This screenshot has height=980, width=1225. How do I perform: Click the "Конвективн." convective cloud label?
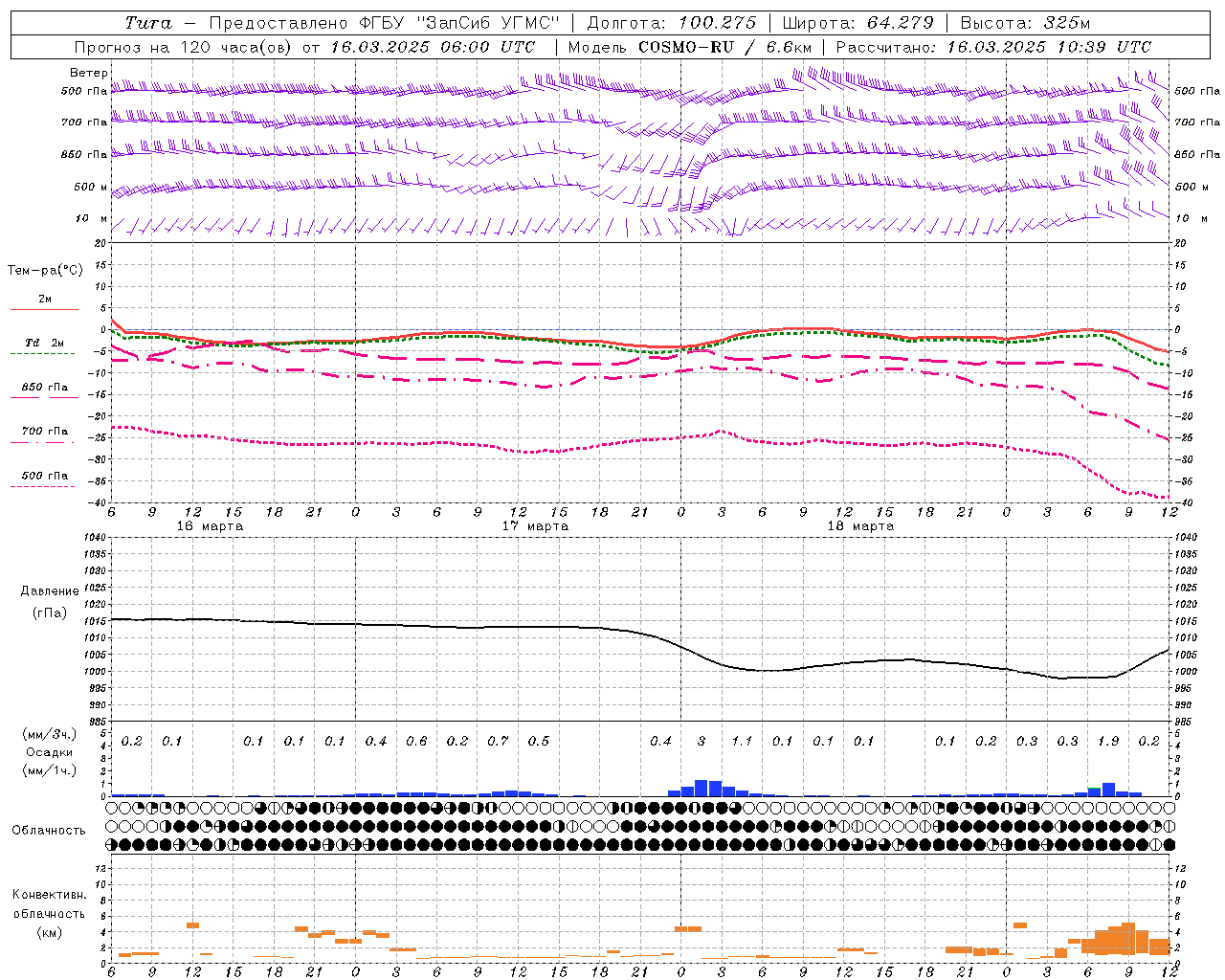click(49, 895)
